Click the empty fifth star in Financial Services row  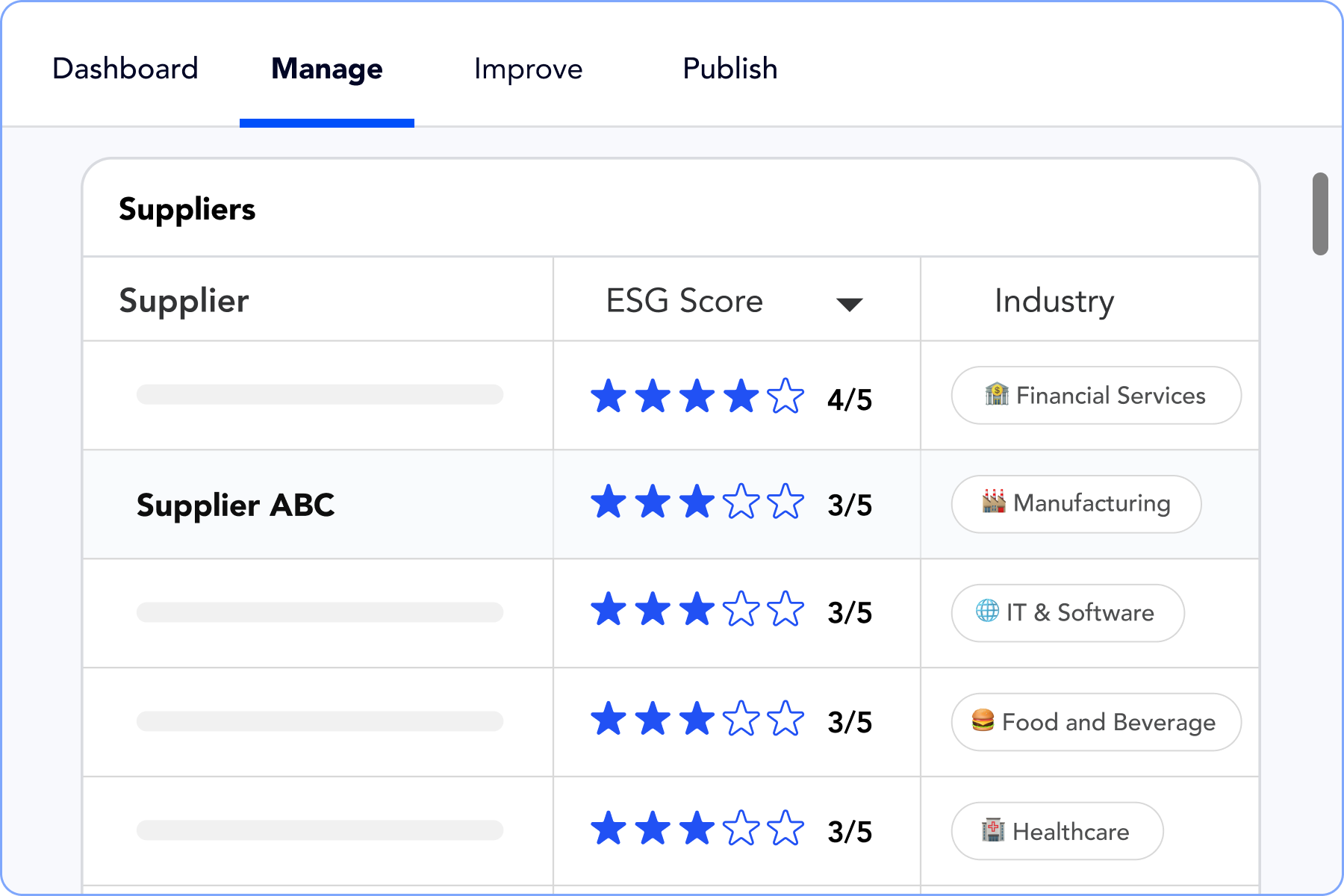coord(785,396)
